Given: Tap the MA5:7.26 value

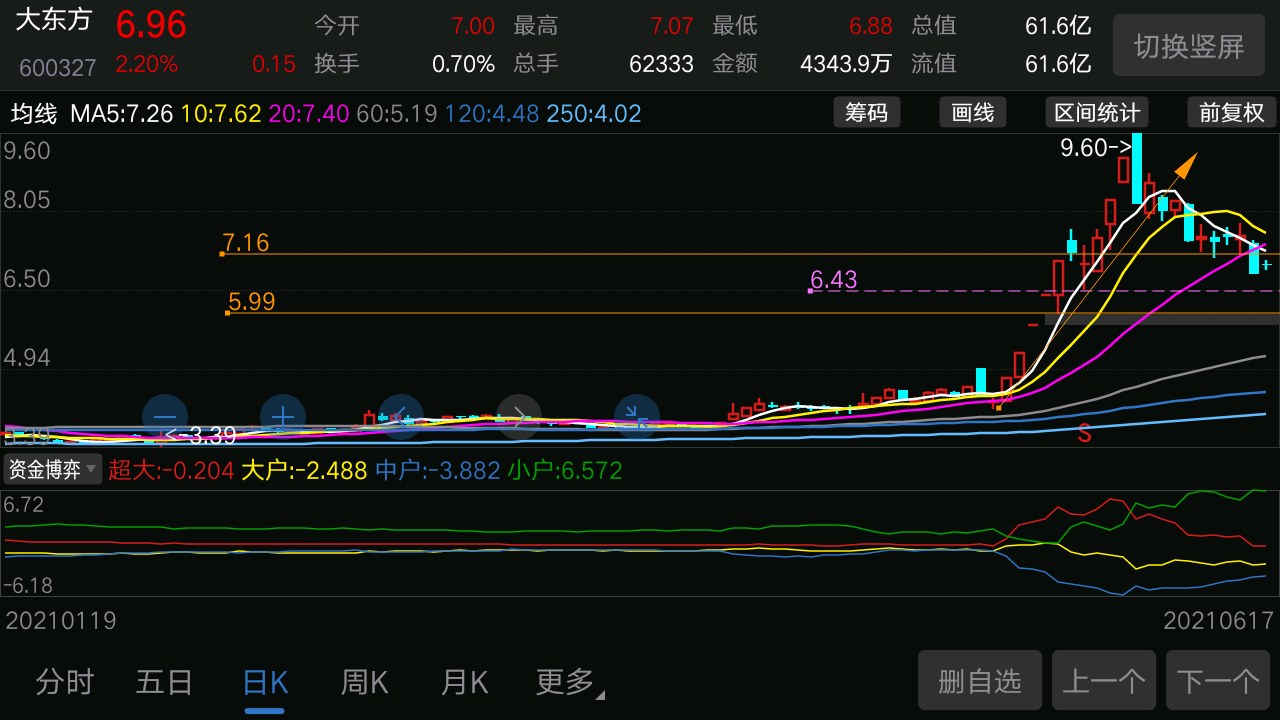Looking at the screenshot, I should (x=122, y=113).
